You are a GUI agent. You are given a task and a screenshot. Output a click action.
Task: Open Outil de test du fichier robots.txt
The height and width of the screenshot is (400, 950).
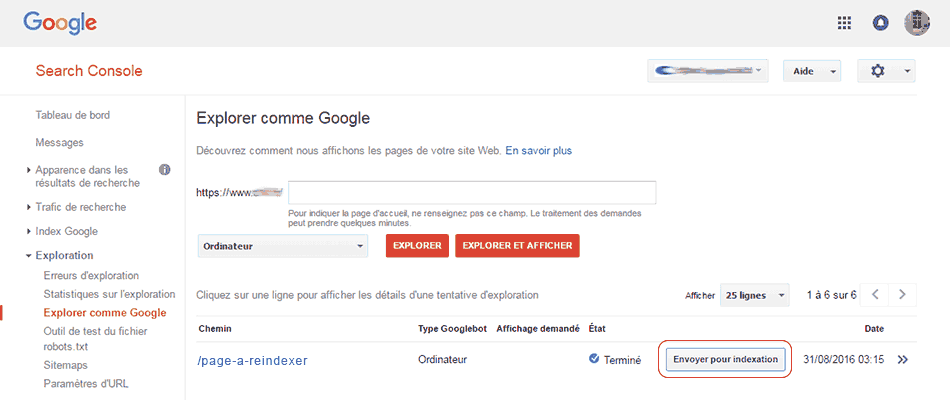pyautogui.click(x=96, y=339)
